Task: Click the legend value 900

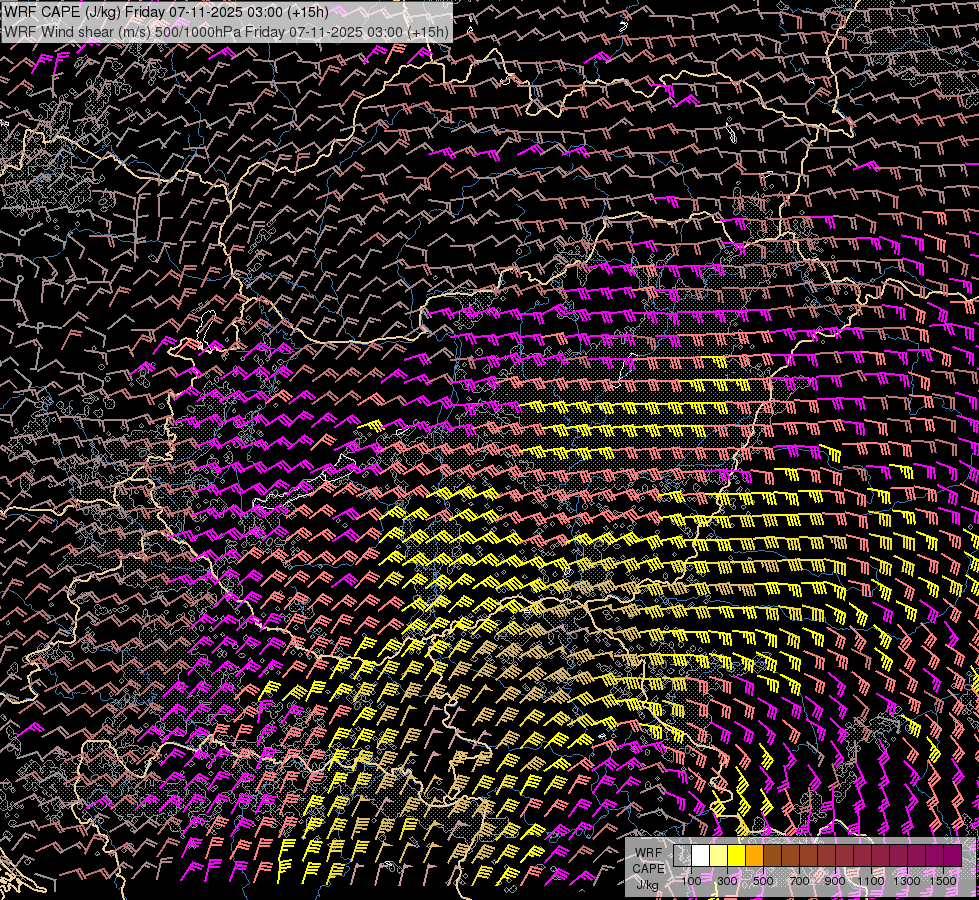Action: [835, 881]
